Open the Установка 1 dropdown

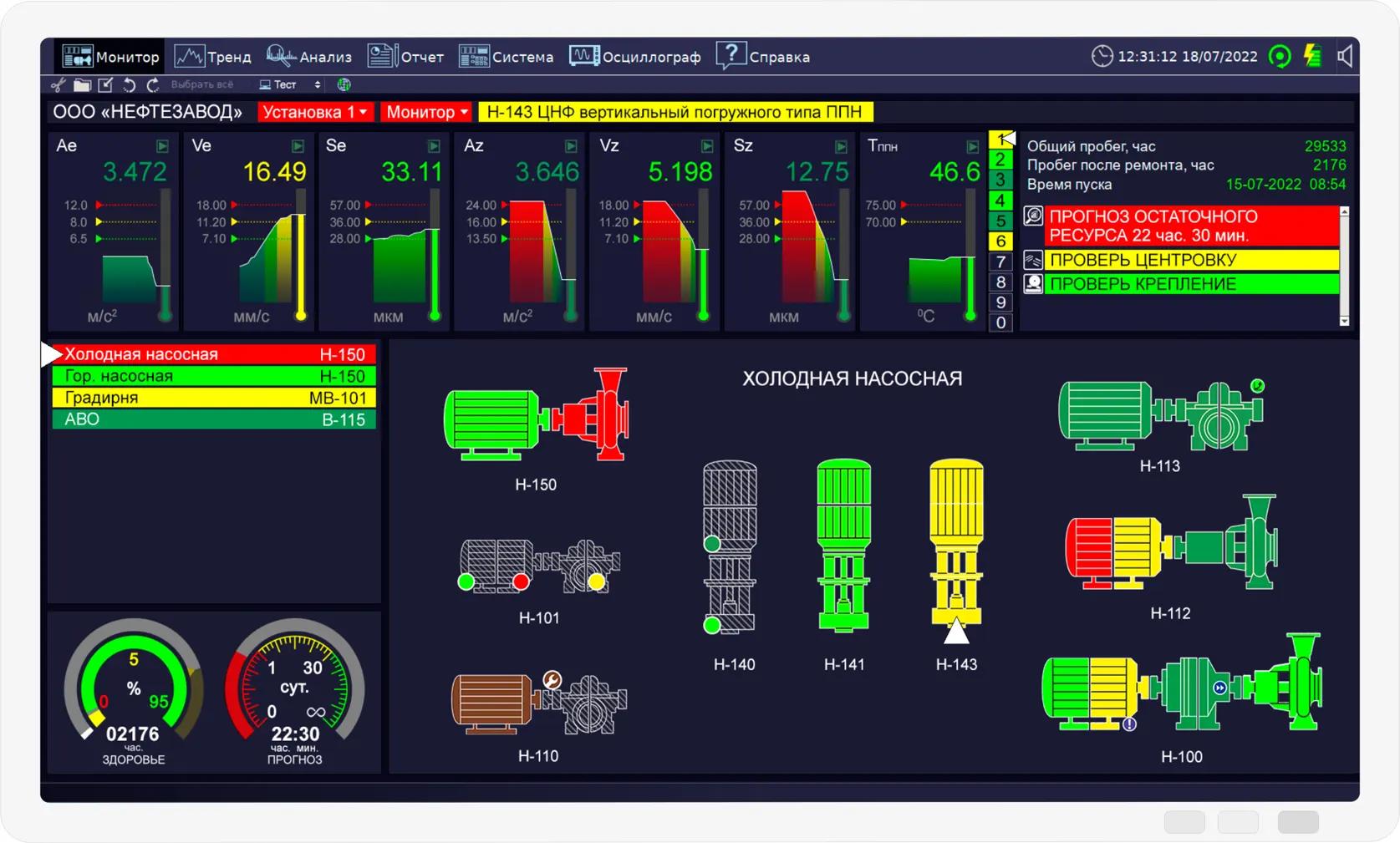coord(314,112)
